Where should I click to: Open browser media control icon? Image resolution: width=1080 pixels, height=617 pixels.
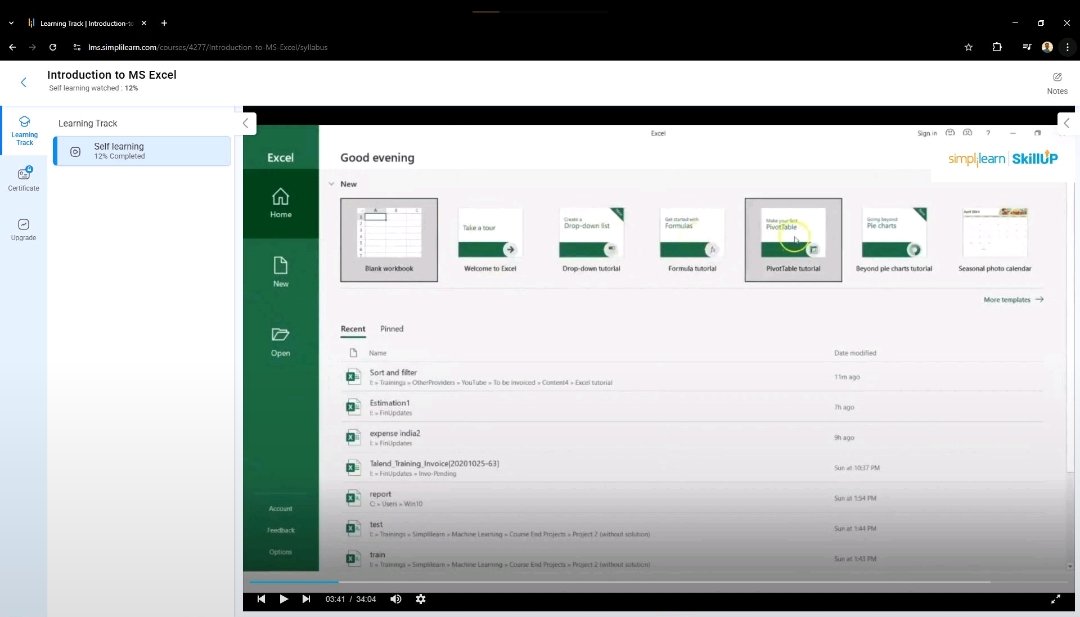click(x=1026, y=47)
